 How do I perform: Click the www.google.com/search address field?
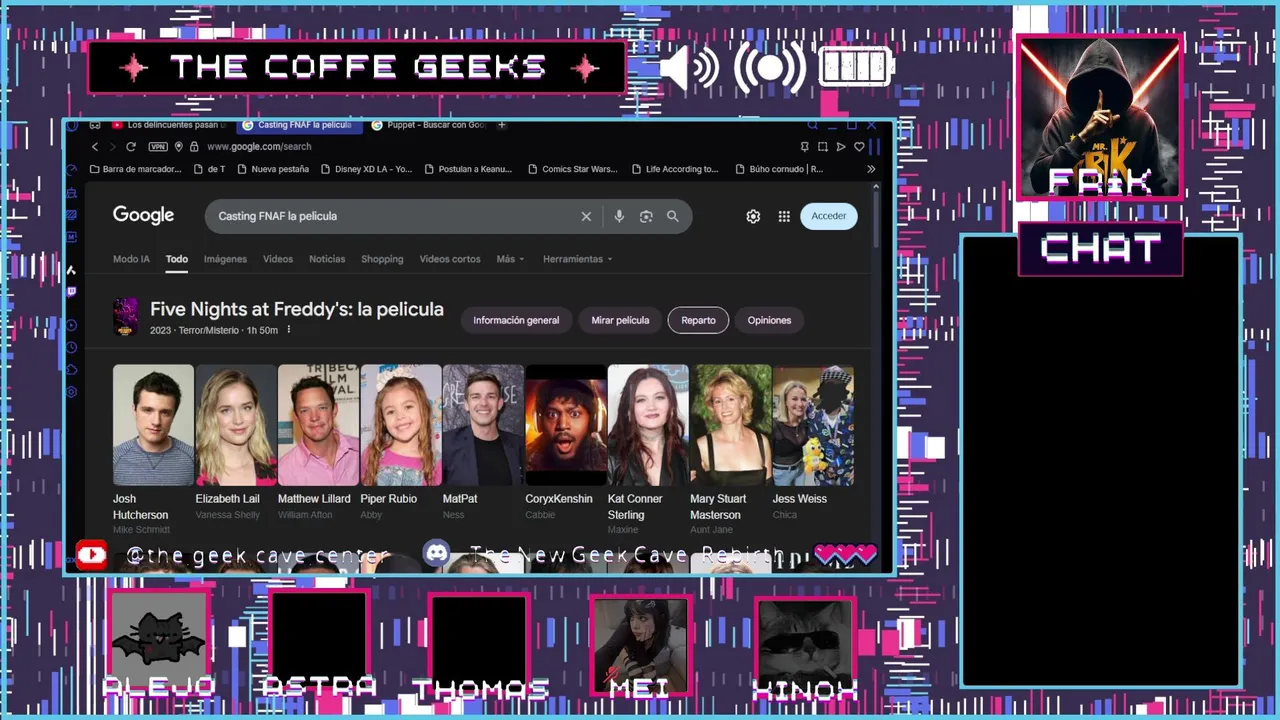(x=259, y=147)
